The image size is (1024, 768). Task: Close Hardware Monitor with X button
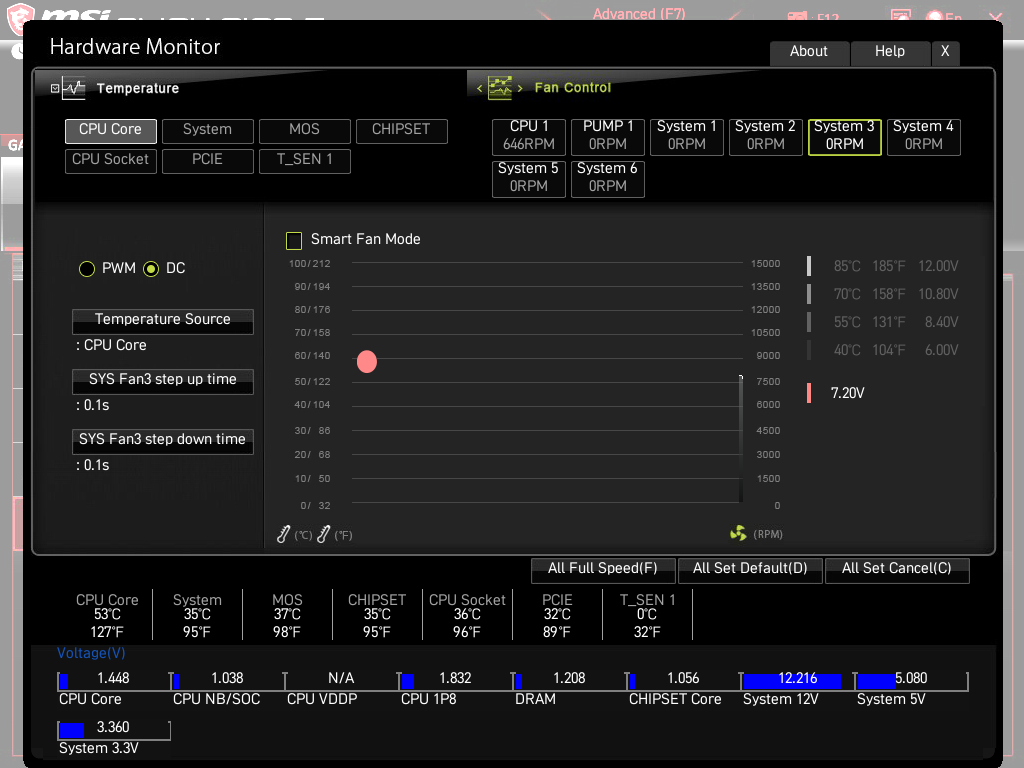(945, 52)
